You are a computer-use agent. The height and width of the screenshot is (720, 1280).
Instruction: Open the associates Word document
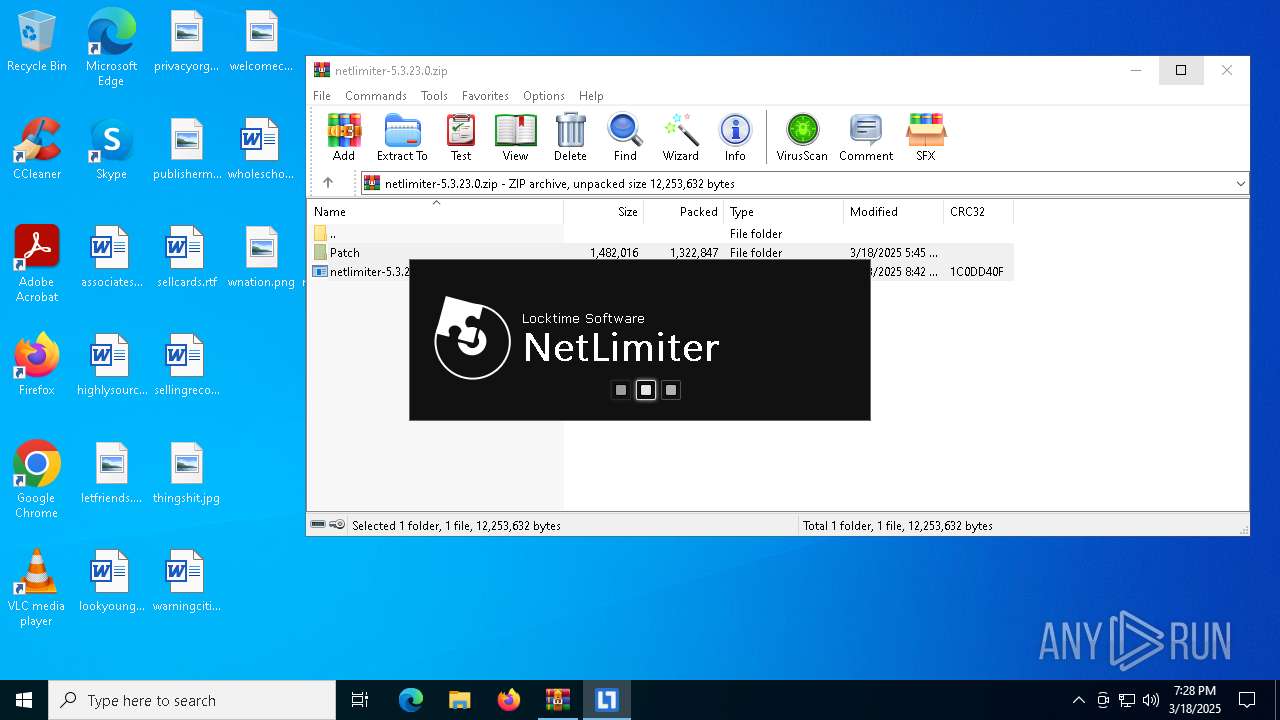point(111,257)
